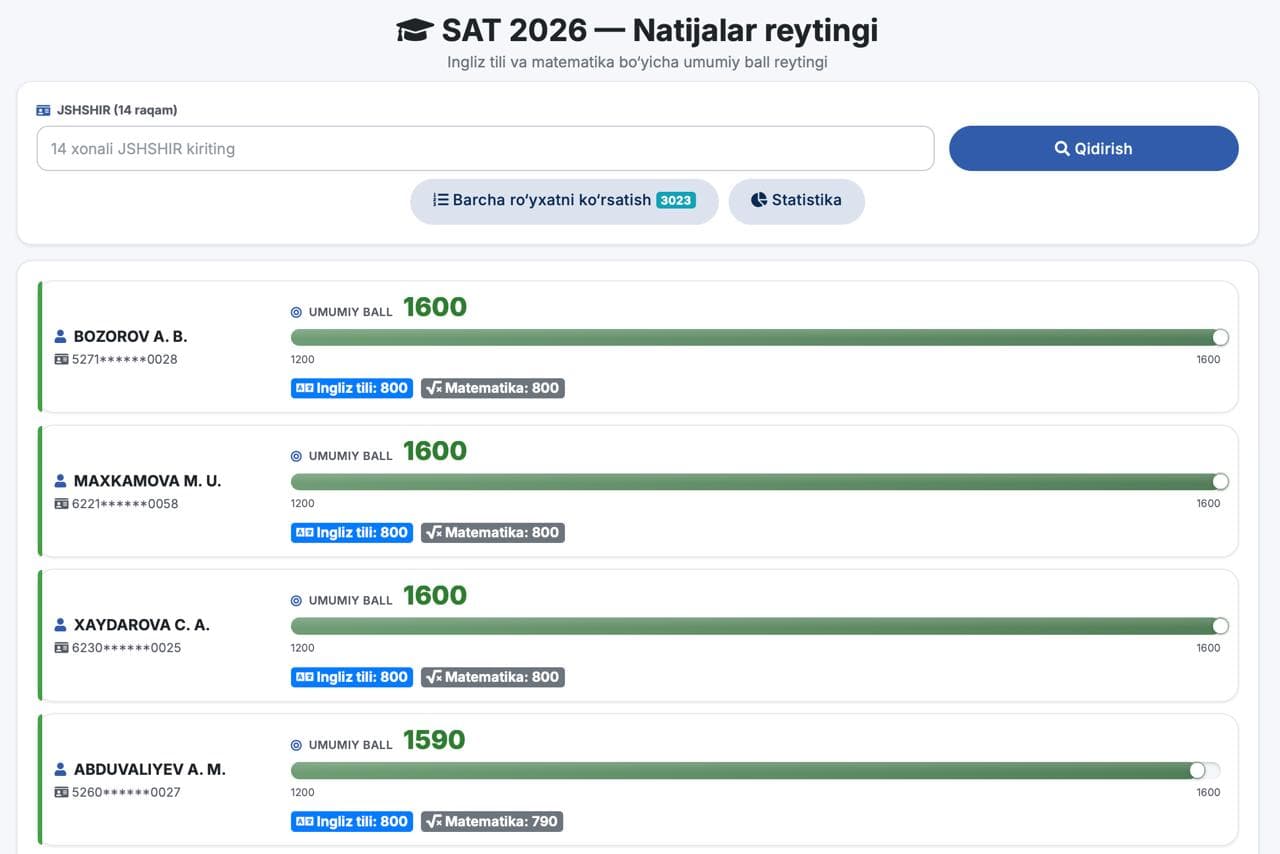Click BOZOROV's score slider handle
Viewport: 1280px width, 854px height.
pyautogui.click(x=1220, y=338)
